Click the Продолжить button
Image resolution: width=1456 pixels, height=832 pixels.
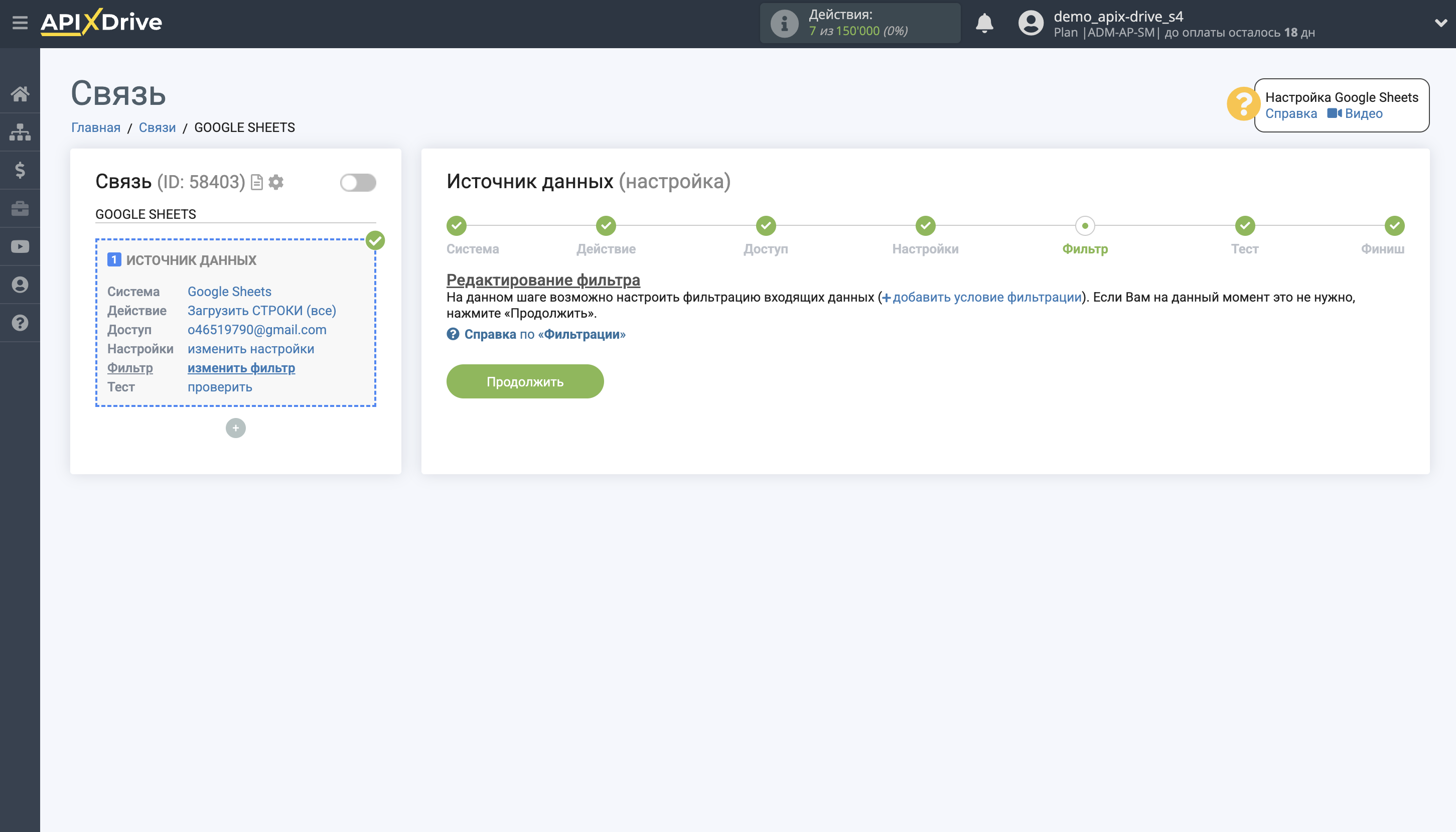pos(525,381)
